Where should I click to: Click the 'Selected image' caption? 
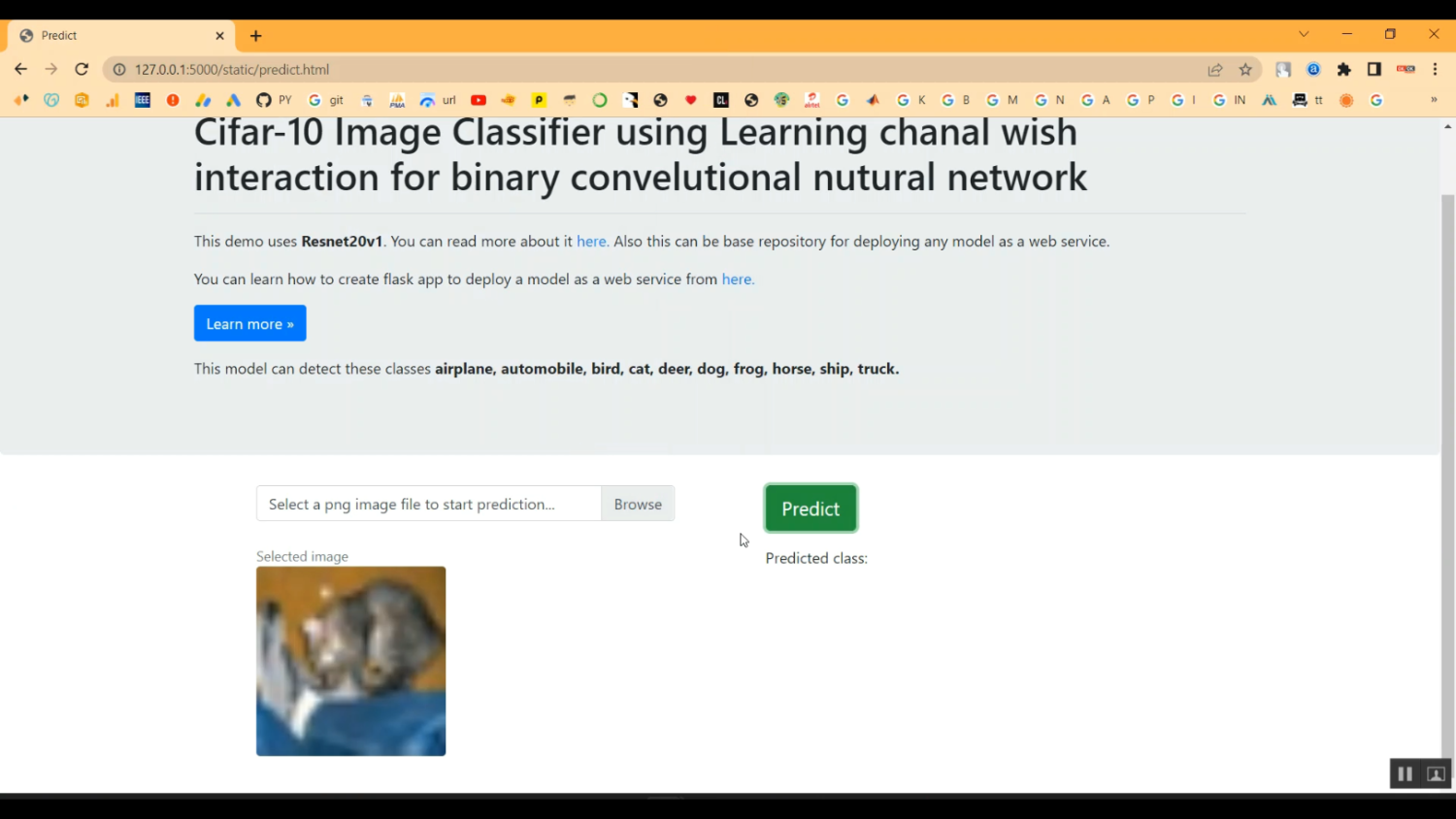tap(302, 556)
